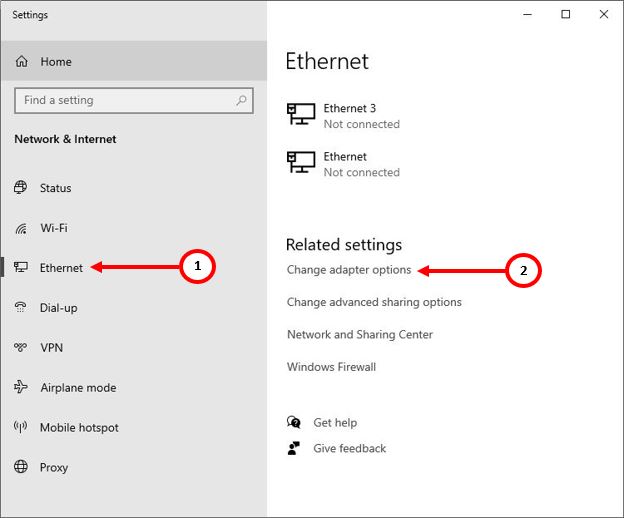The image size is (624, 518).
Task: Select the Wi-Fi category label
Action: [54, 228]
